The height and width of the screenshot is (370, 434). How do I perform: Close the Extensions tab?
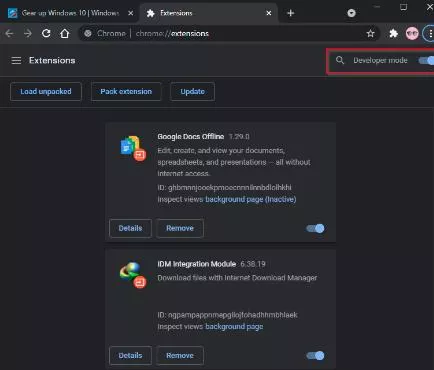pos(269,13)
